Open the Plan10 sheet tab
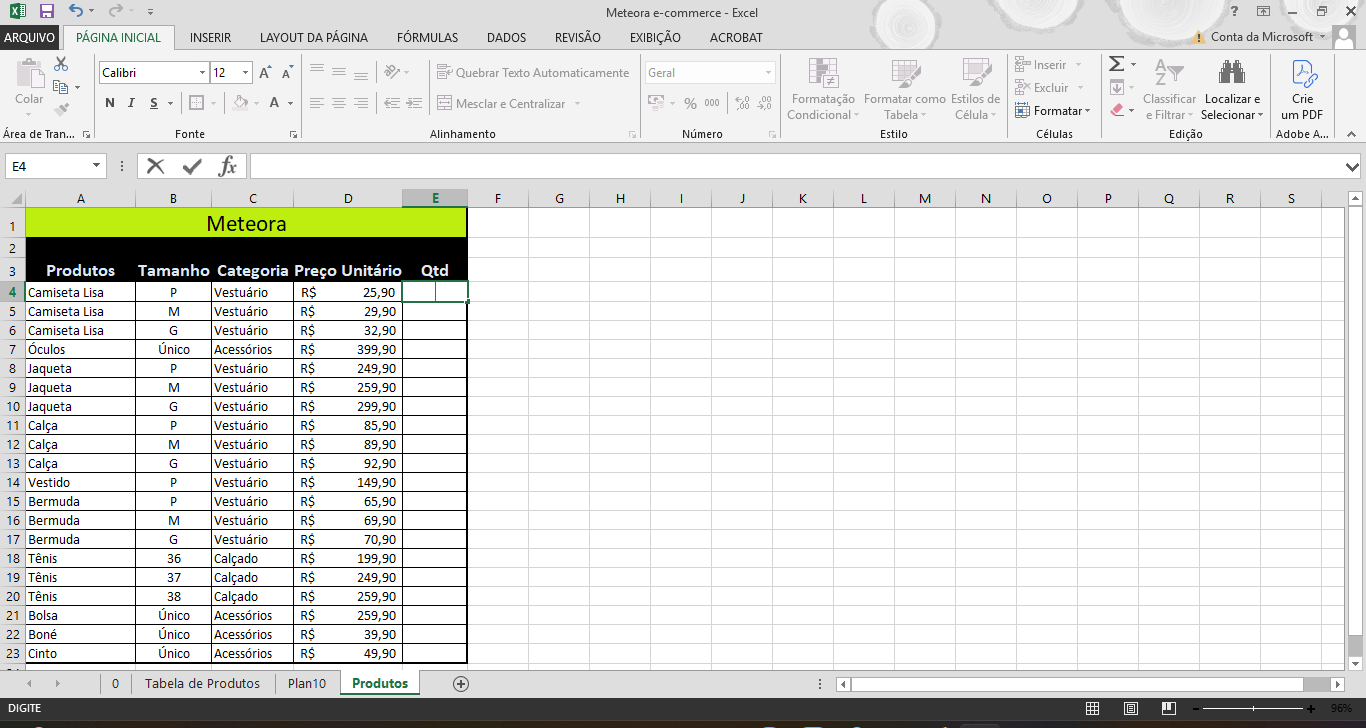Screen dimensions: 1366x728 tap(307, 684)
